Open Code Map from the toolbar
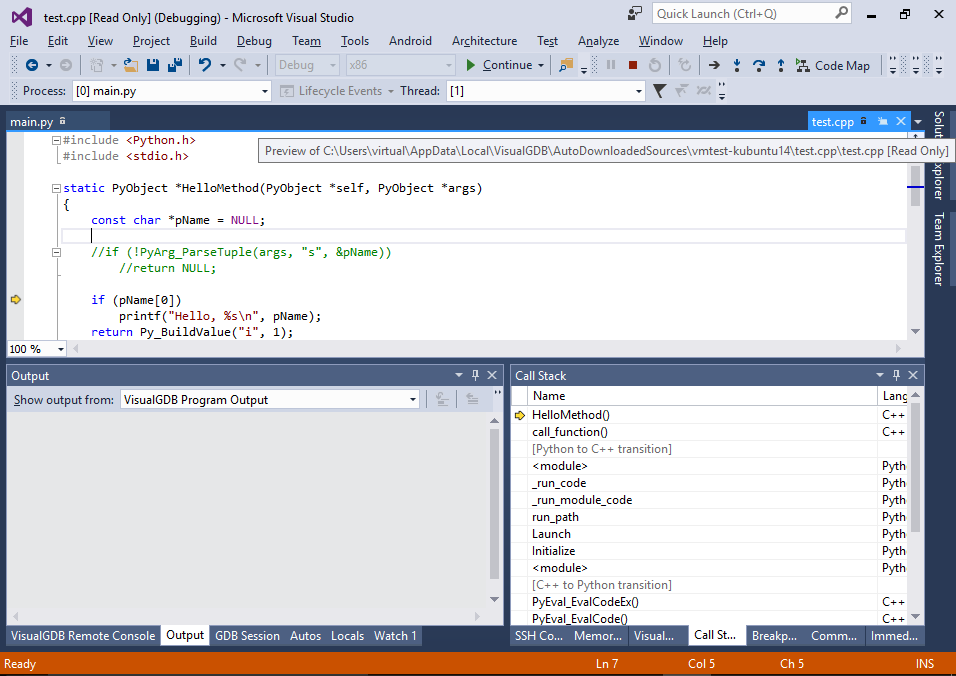The image size is (956, 676). pyautogui.click(x=833, y=65)
